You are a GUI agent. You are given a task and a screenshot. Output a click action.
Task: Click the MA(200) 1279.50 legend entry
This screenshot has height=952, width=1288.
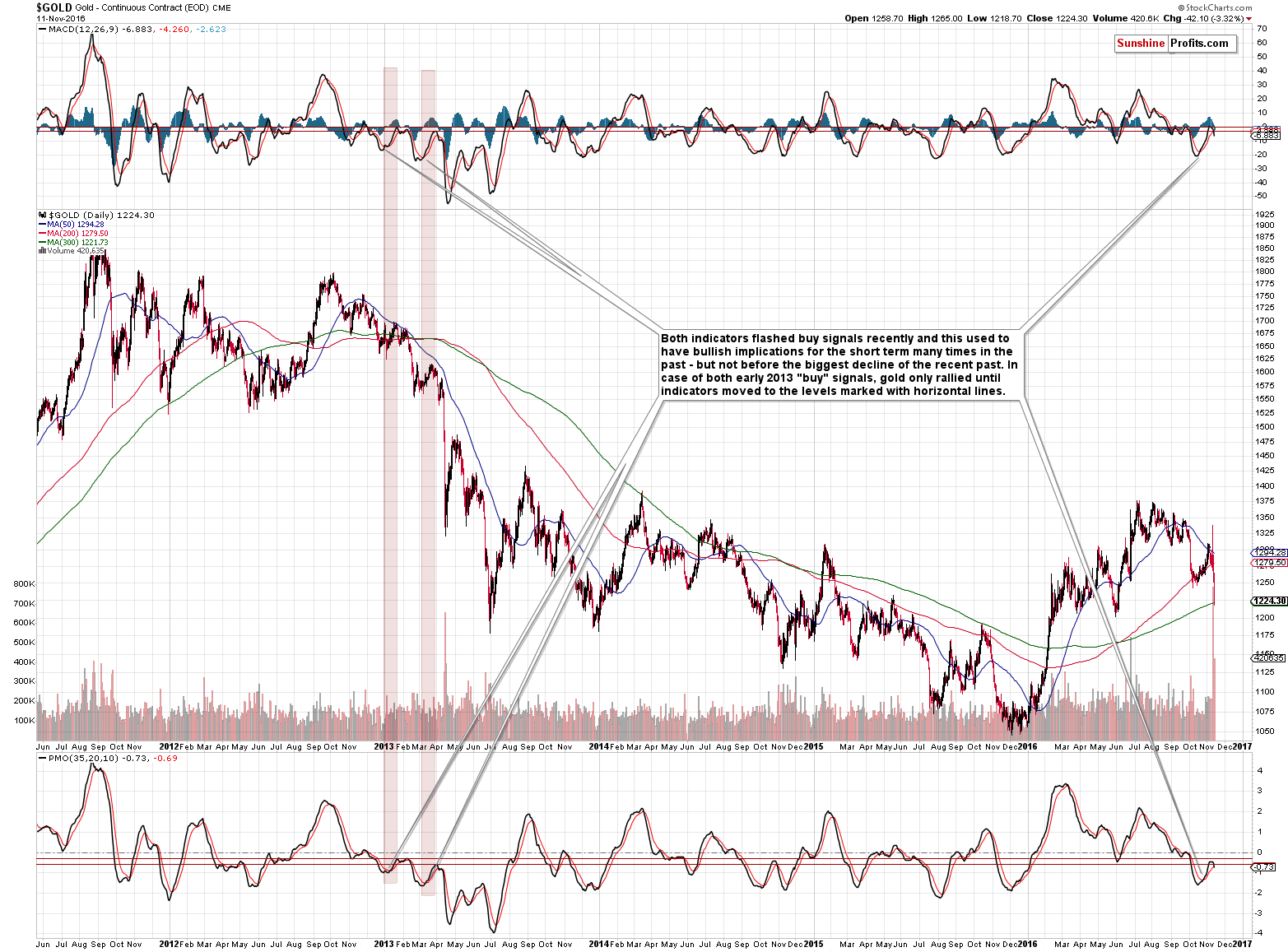77,234
